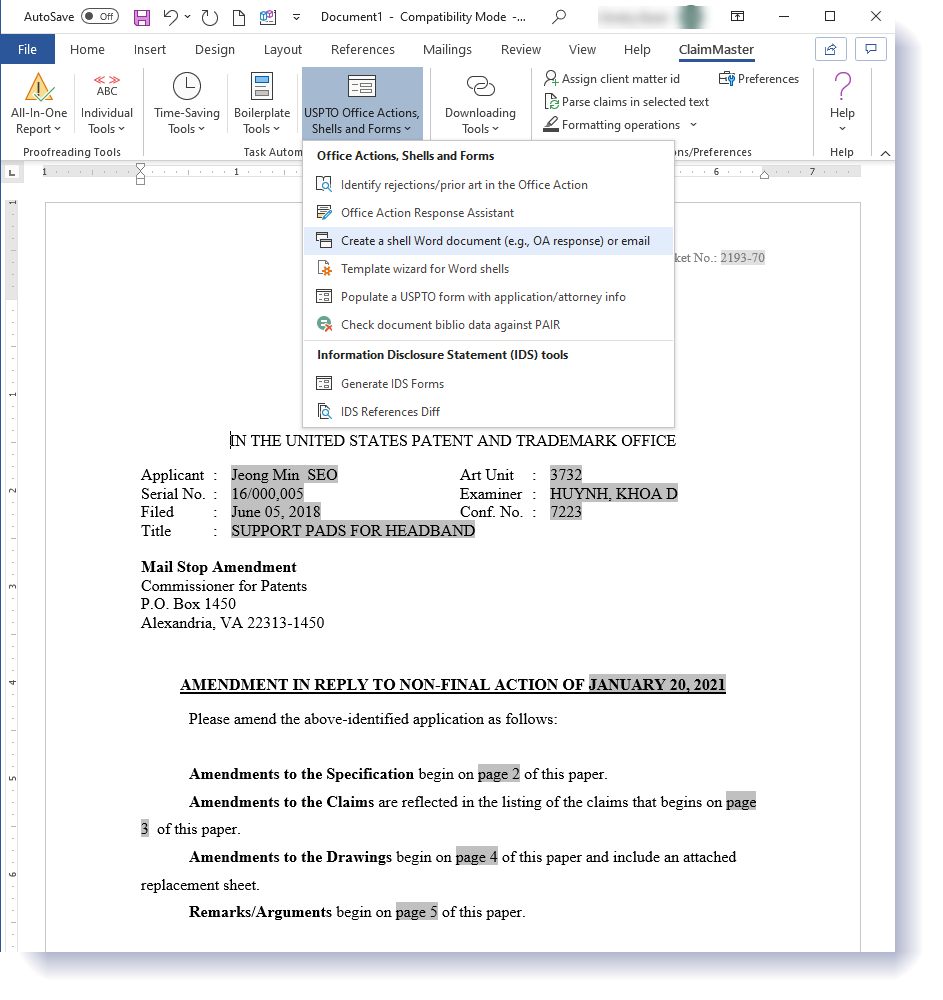Open the File tab
943x1000 pixels.
[x=27, y=50]
